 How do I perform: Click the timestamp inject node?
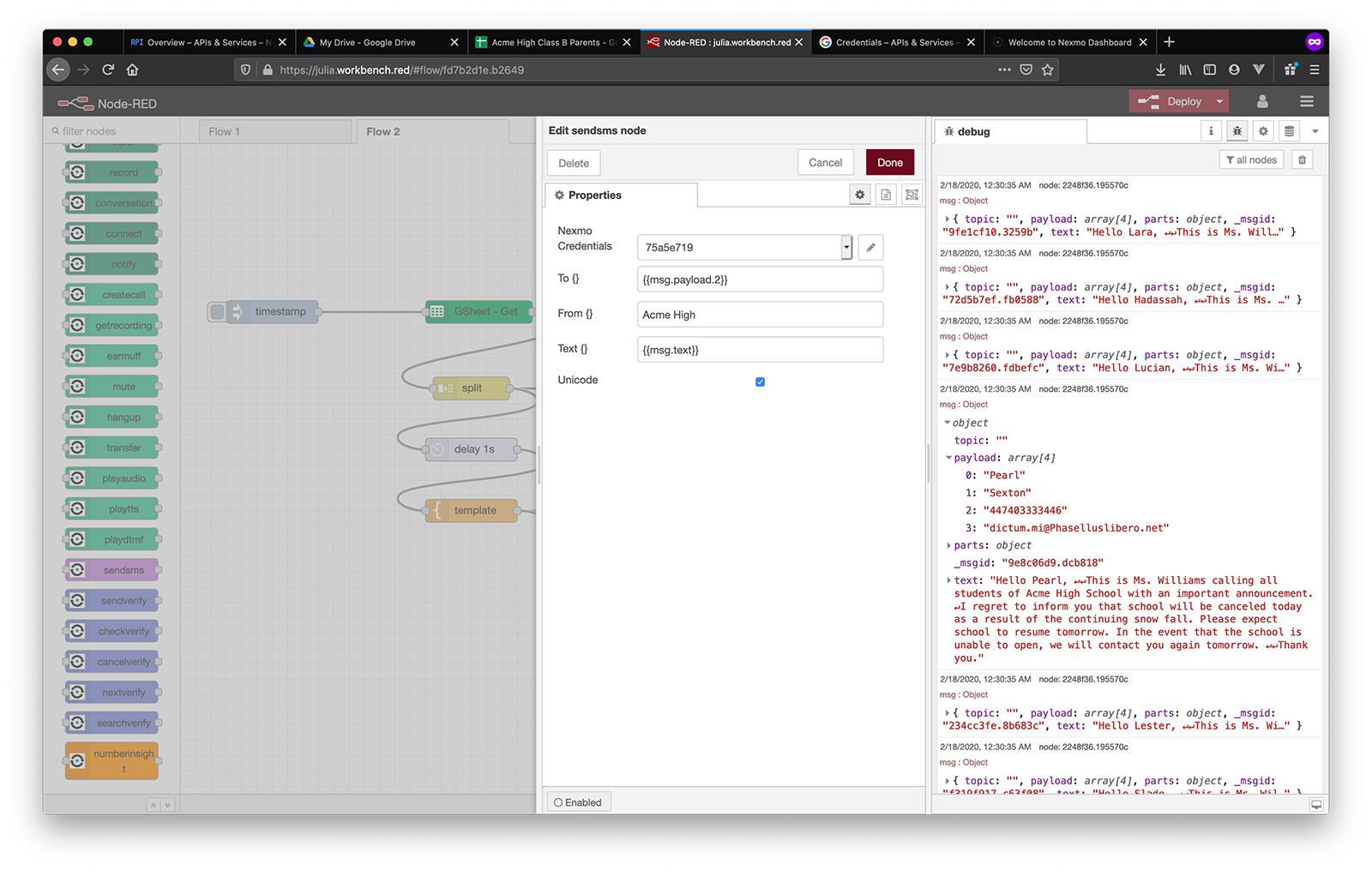tap(272, 311)
